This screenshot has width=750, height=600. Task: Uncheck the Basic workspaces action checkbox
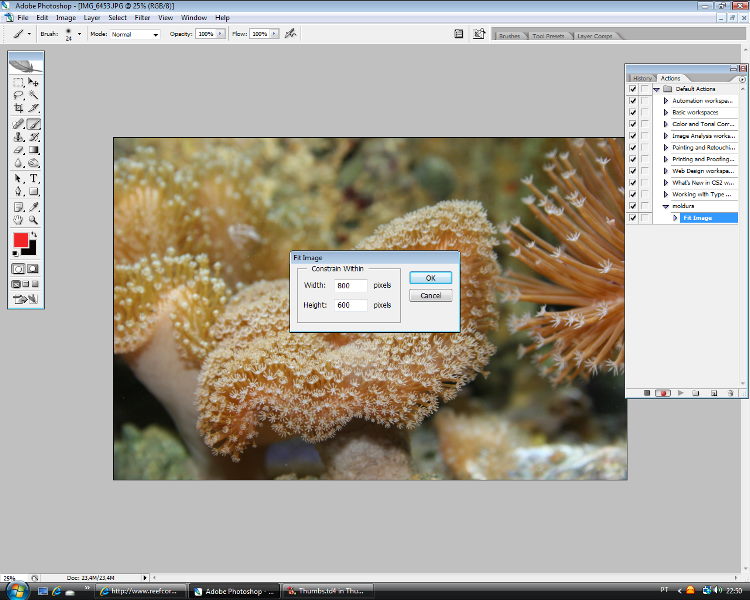click(x=632, y=112)
